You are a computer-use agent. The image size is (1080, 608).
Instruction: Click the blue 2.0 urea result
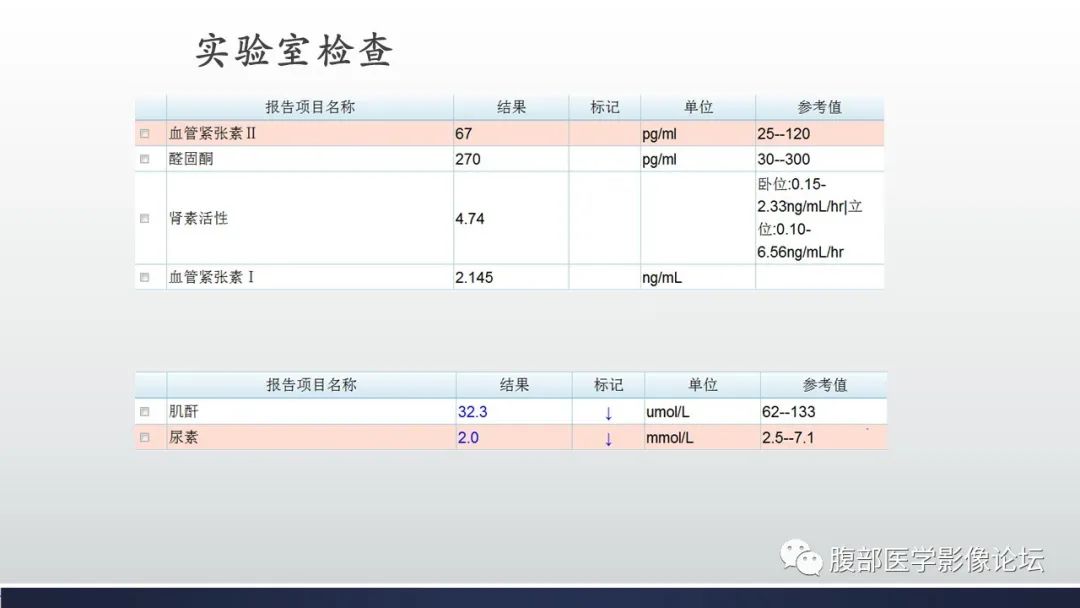pyautogui.click(x=468, y=437)
